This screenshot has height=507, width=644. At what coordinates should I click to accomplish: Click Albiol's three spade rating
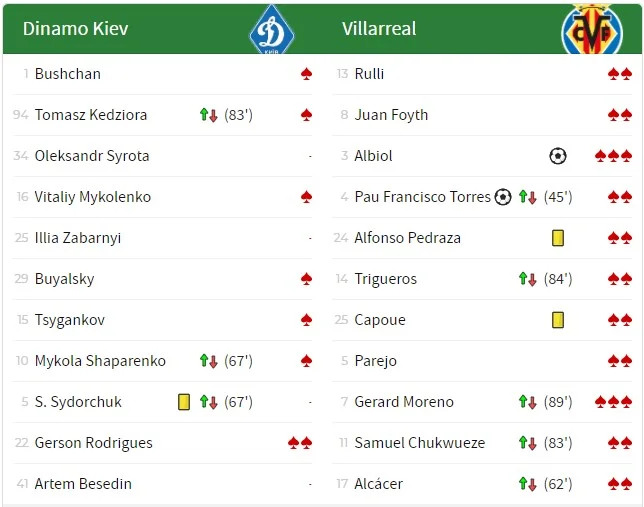point(613,156)
